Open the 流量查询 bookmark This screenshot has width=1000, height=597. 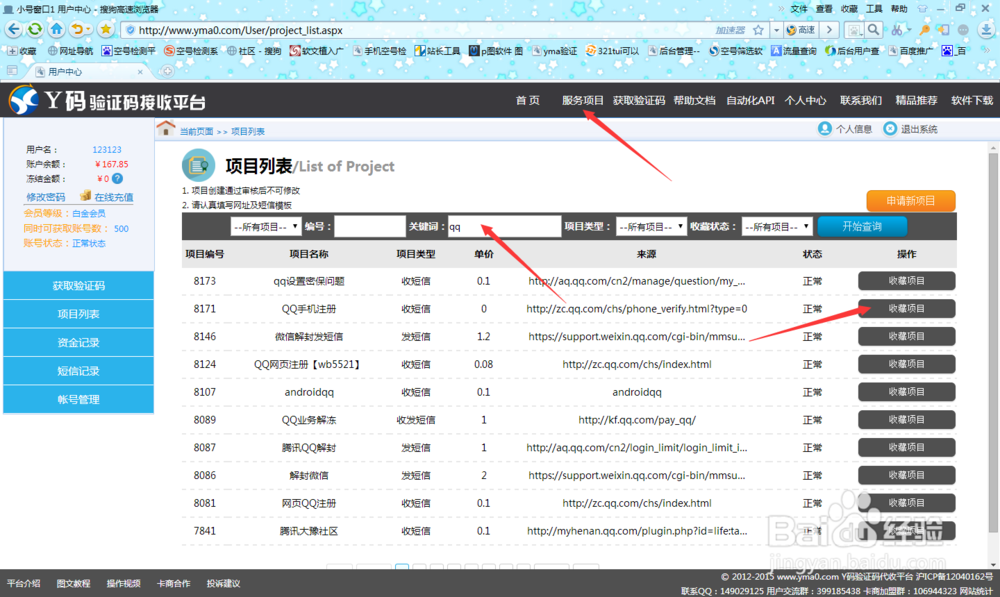click(793, 51)
